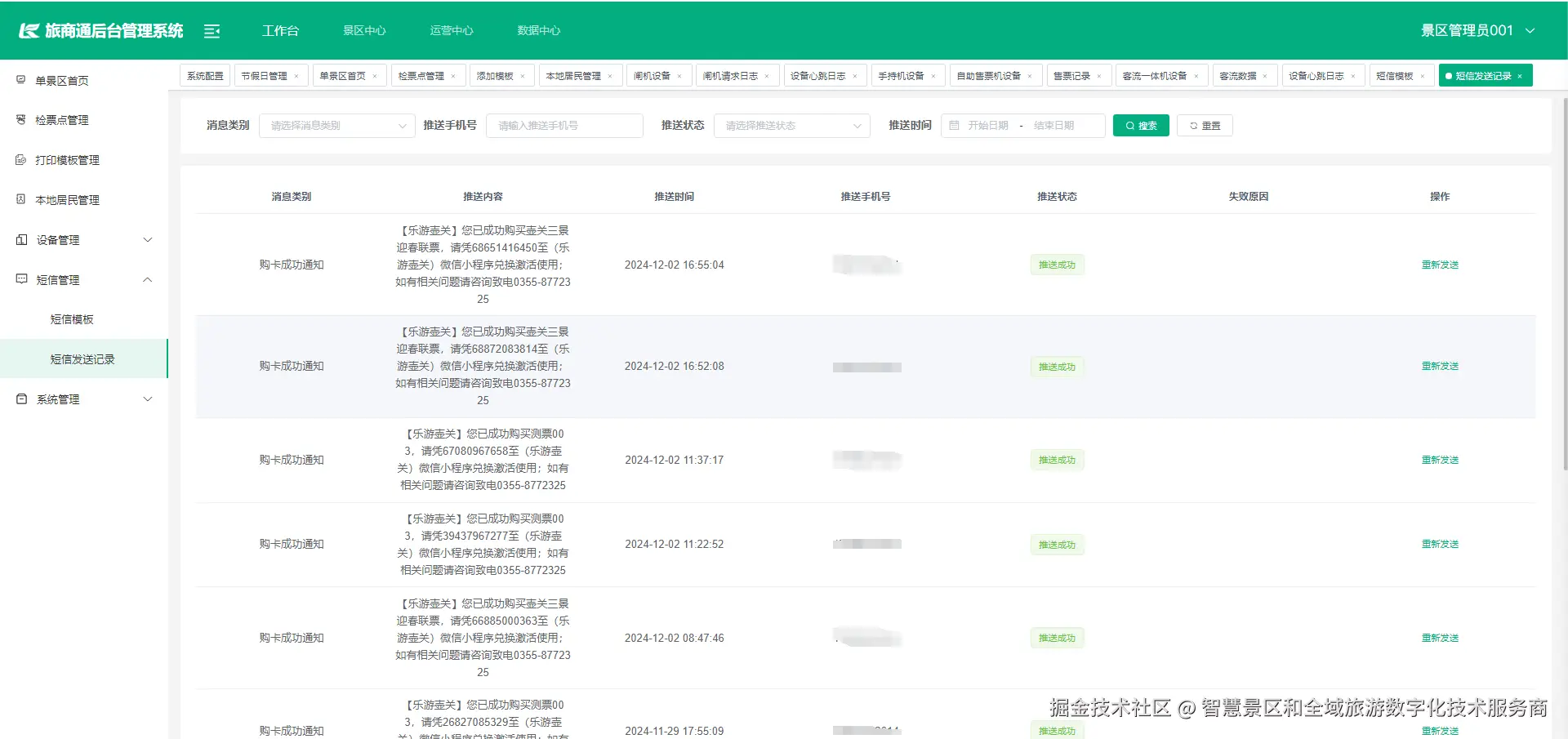Image resolution: width=1568 pixels, height=739 pixels.
Task: Close the 添加模板 tab
Action: (x=523, y=76)
